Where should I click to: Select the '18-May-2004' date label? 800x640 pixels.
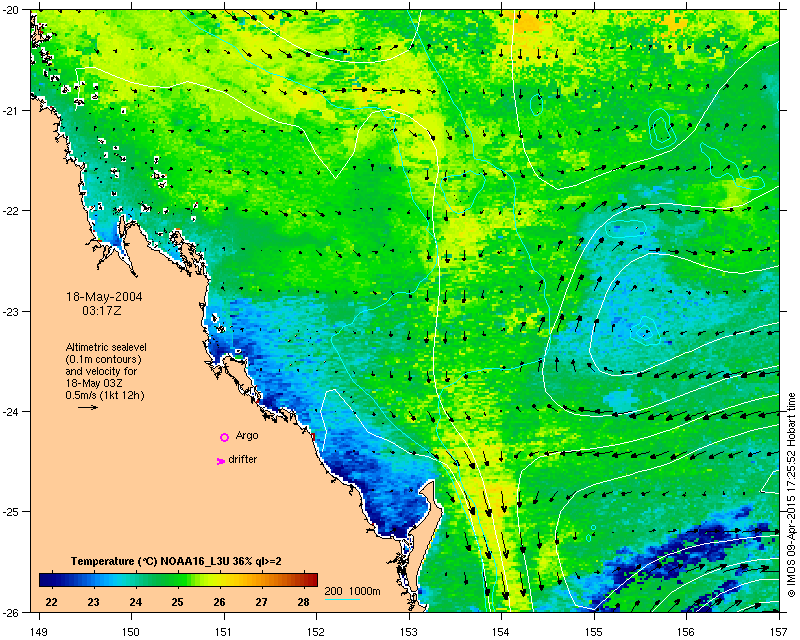104,297
